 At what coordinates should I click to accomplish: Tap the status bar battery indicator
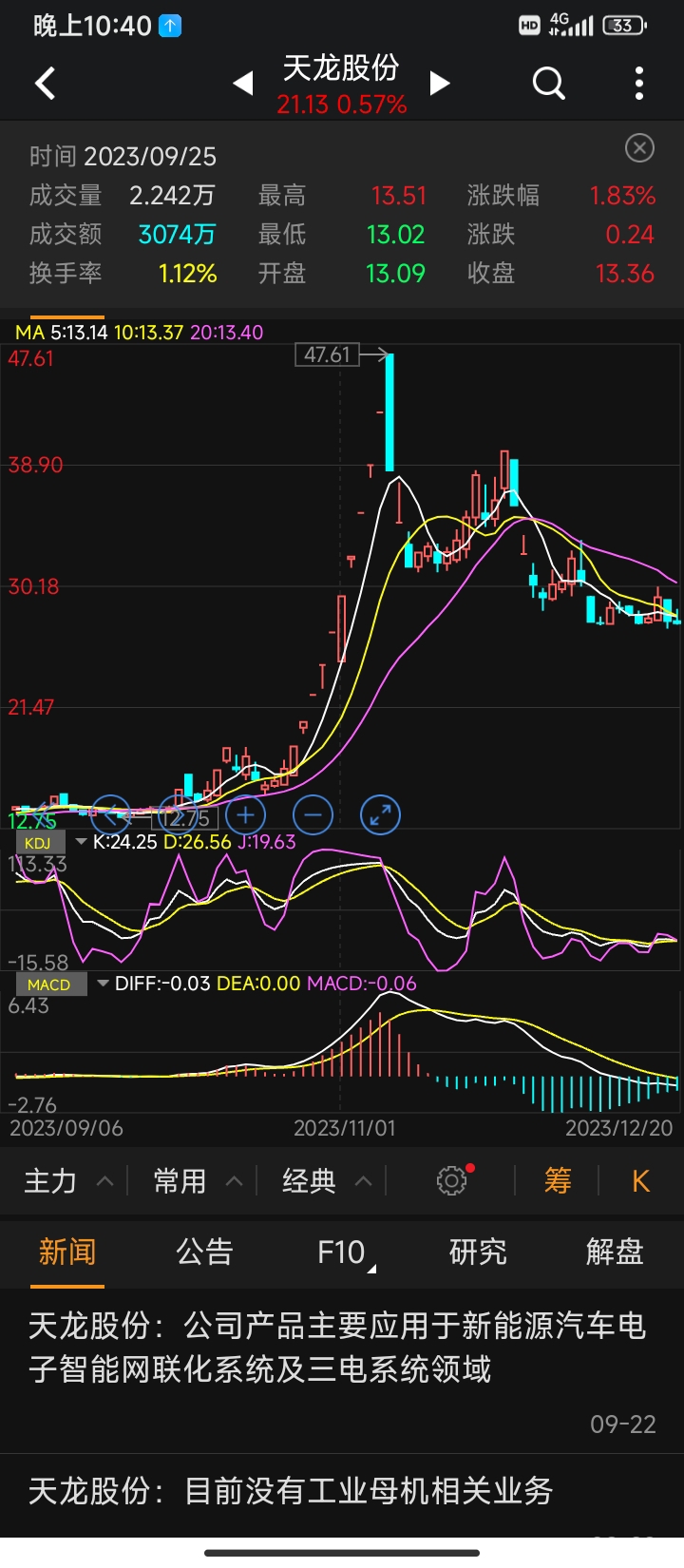pyautogui.click(x=625, y=26)
